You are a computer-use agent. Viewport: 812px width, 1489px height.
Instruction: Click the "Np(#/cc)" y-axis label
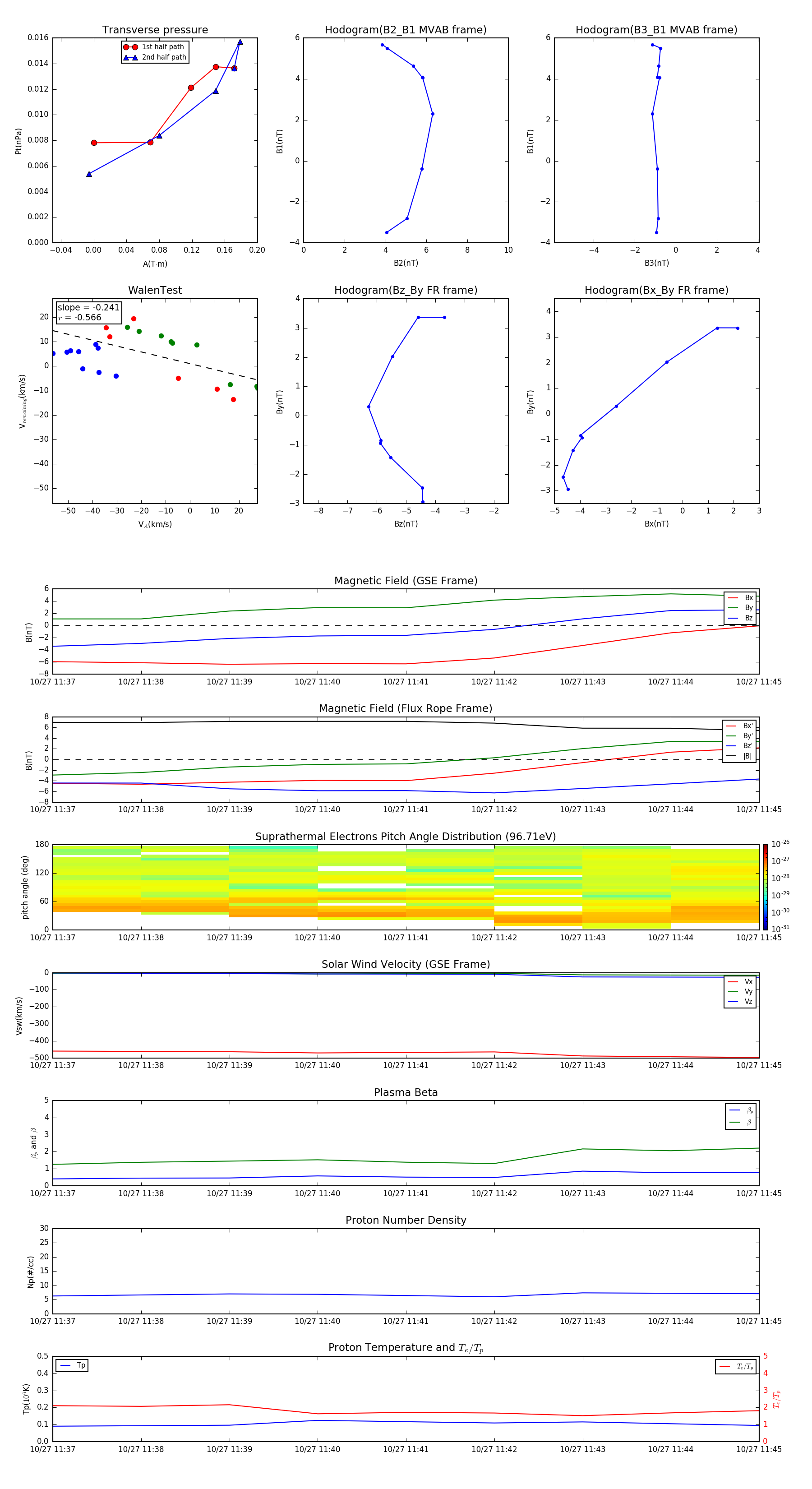point(31,1272)
